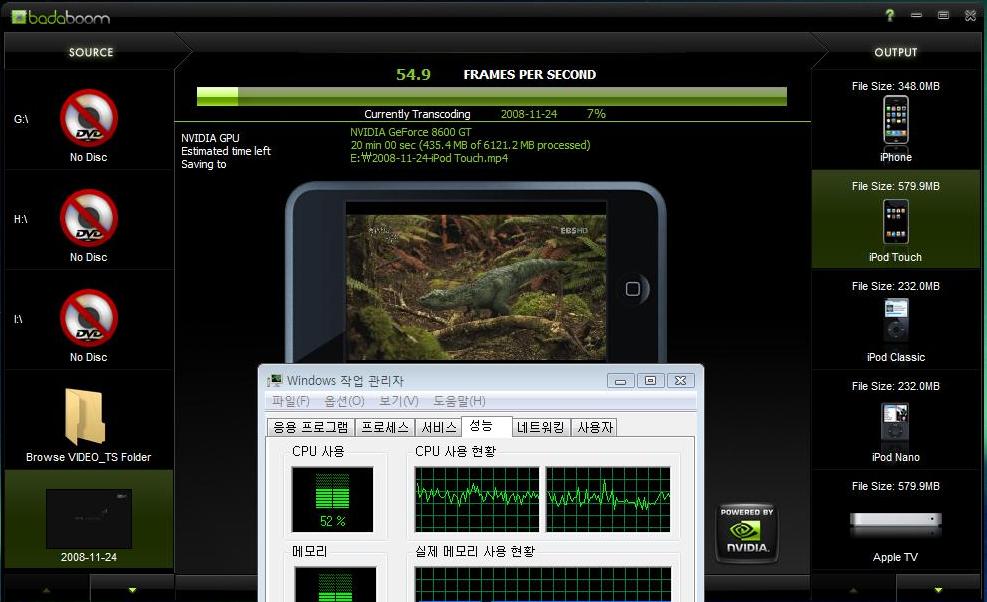This screenshot has width=987, height=602.
Task: Choose iPhone output profile
Action: [x=895, y=120]
